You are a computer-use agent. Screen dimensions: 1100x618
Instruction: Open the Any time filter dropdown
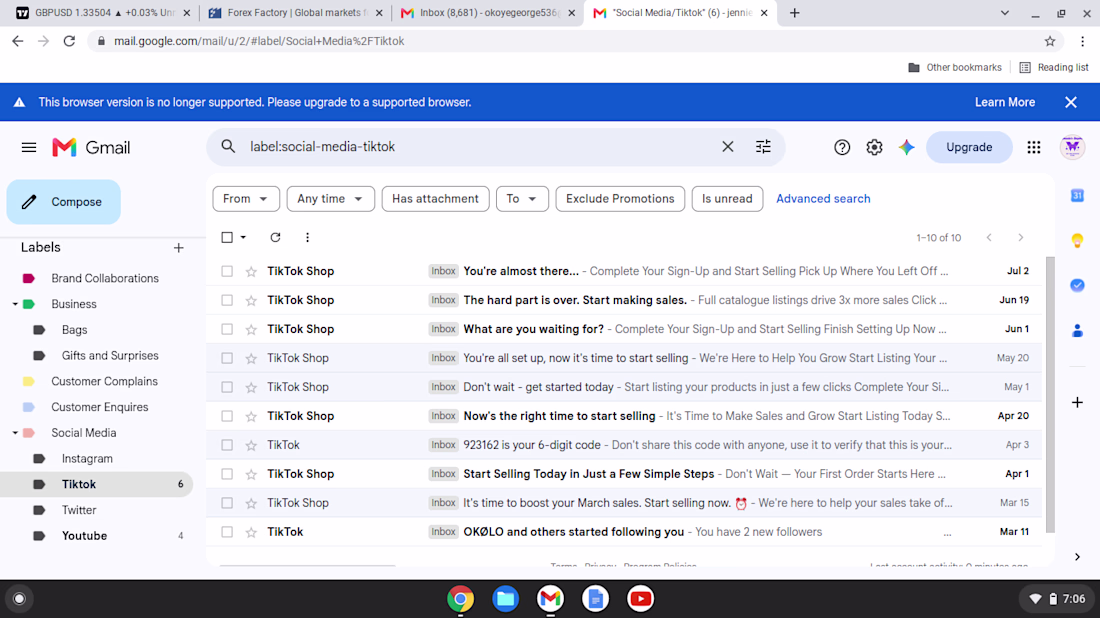330,199
